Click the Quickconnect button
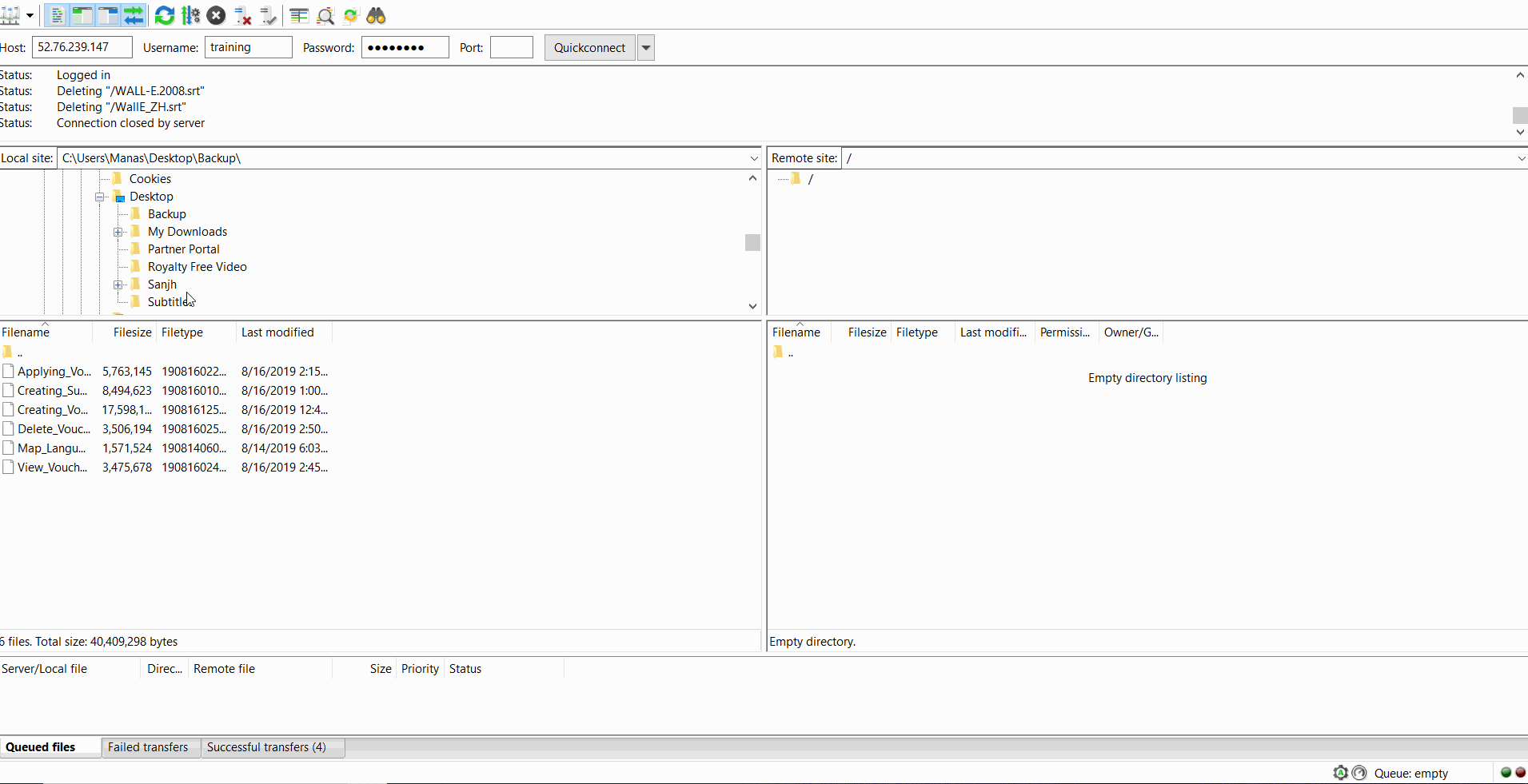This screenshot has height=784, width=1528. coord(590,48)
